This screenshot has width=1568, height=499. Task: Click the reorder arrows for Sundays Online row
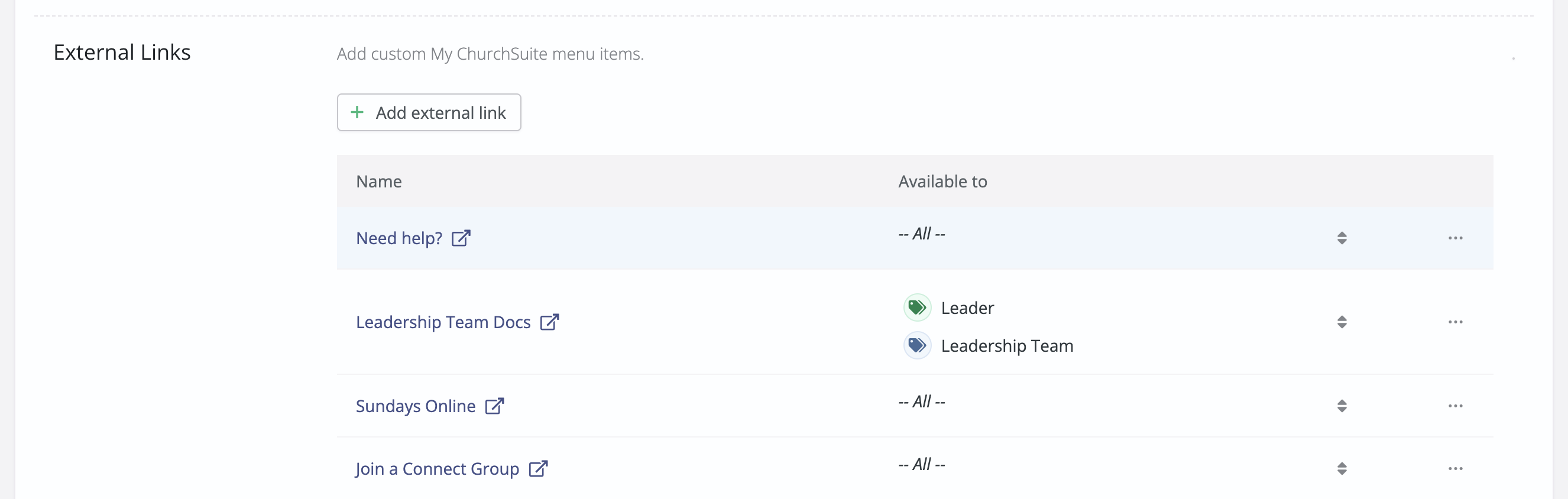click(x=1342, y=406)
